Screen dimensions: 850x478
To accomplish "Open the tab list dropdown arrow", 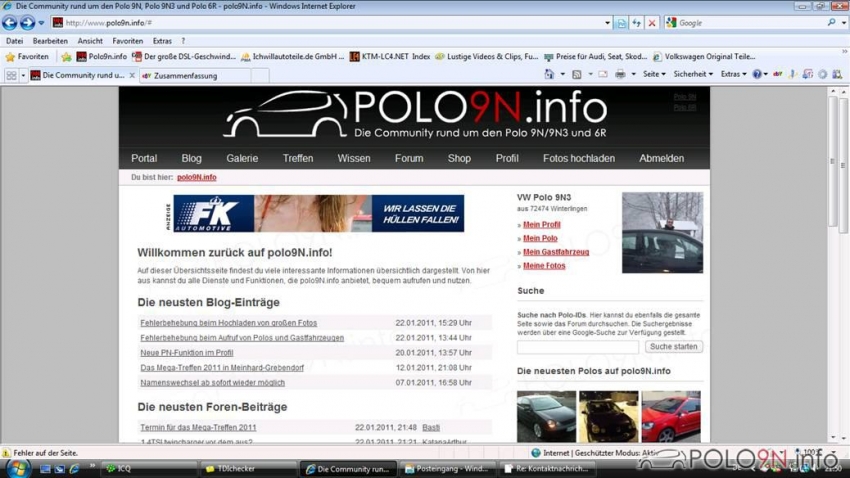I will (x=23, y=76).
